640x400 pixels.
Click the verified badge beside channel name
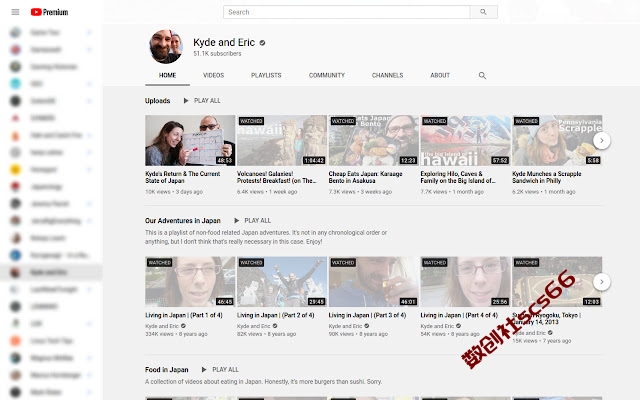click(x=262, y=42)
